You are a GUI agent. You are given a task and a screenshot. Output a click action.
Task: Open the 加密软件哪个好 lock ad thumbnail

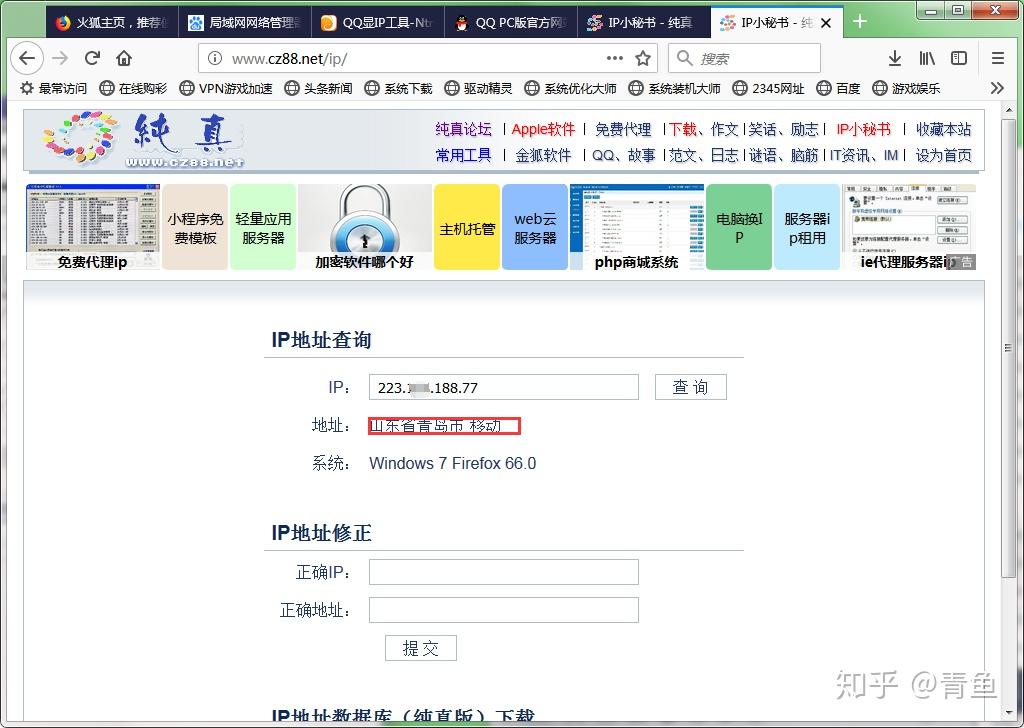click(364, 227)
